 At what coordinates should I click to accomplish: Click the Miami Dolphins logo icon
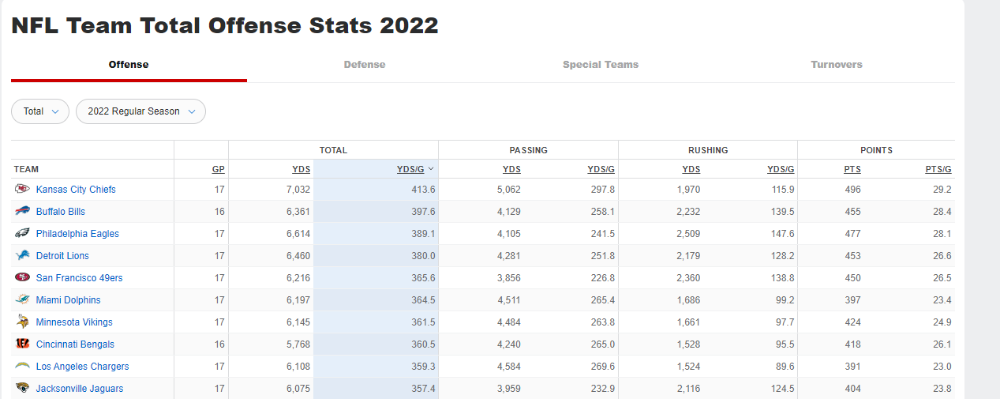pyautogui.click(x=22, y=300)
